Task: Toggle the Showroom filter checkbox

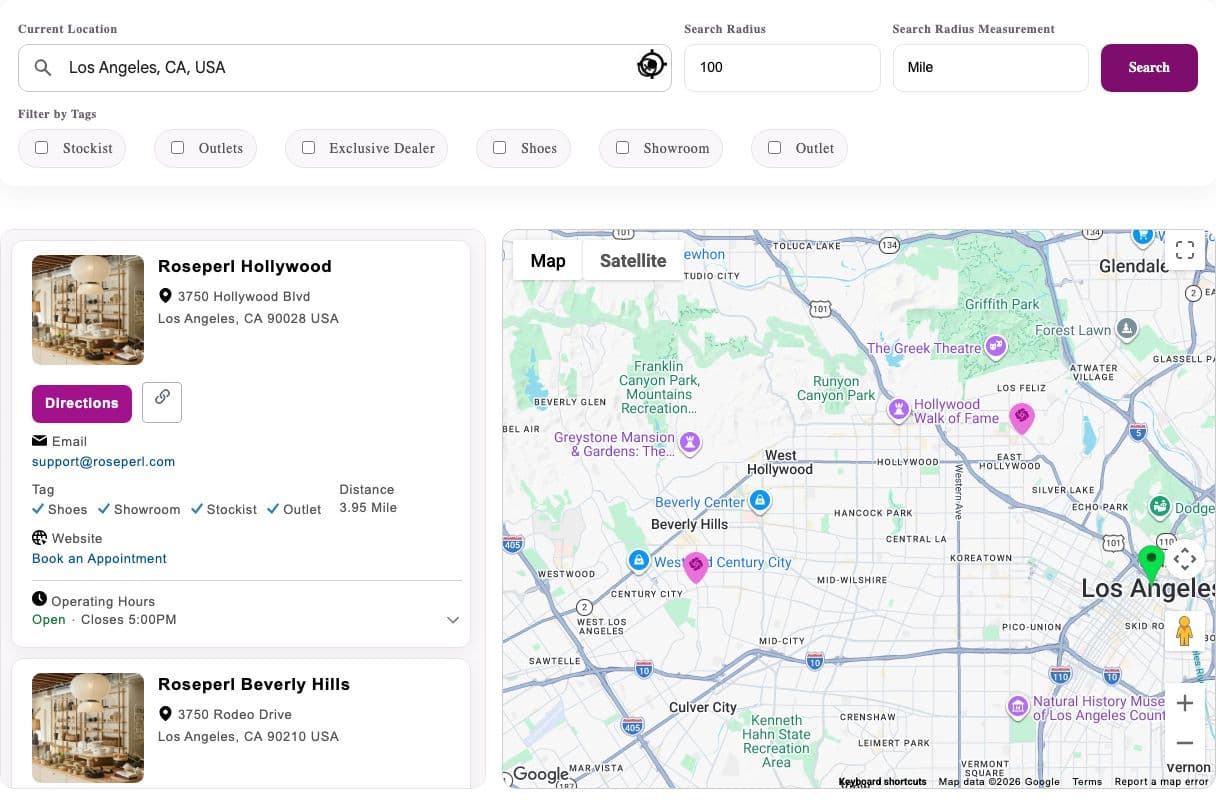Action: pos(622,148)
